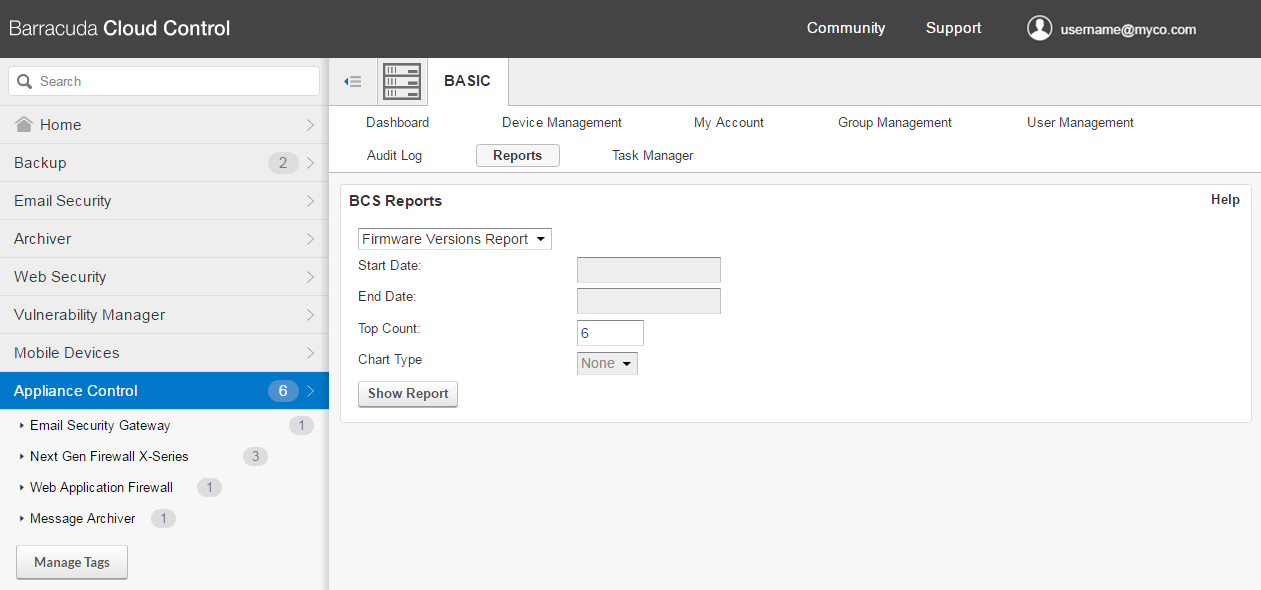Click the End Date field

pyautogui.click(x=649, y=301)
